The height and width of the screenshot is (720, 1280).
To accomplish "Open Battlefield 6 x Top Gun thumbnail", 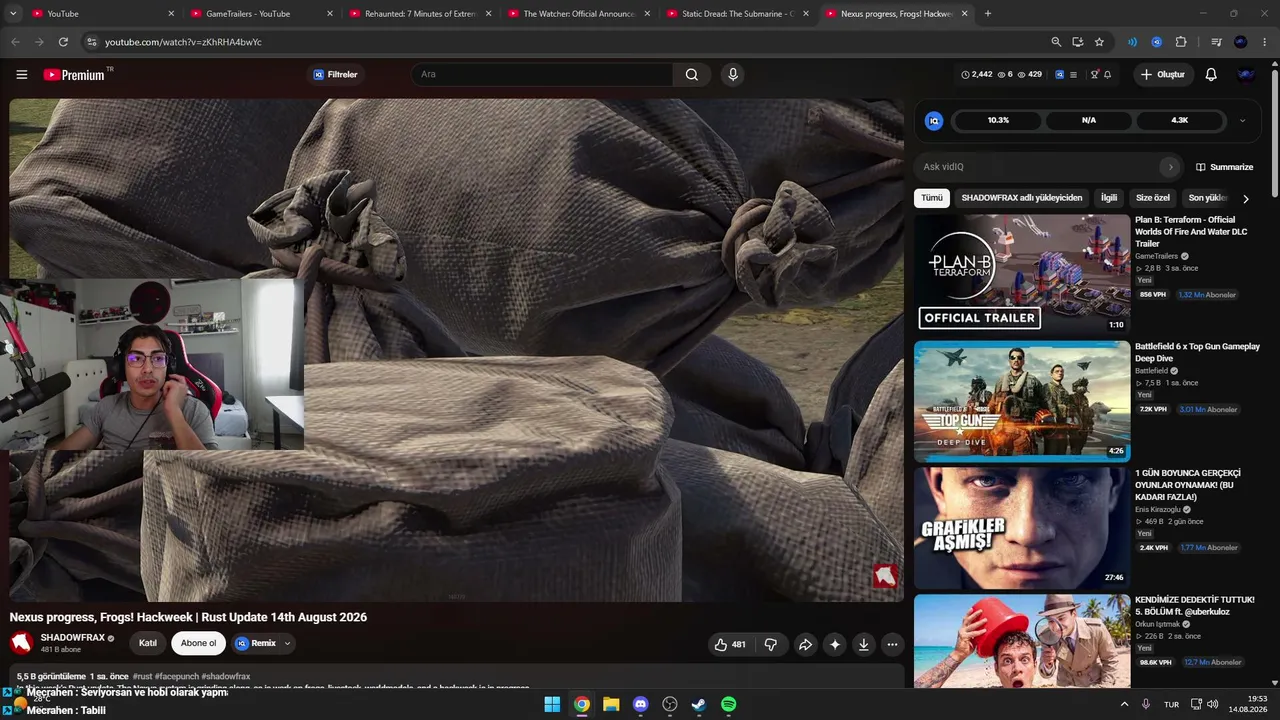I will click(1022, 401).
